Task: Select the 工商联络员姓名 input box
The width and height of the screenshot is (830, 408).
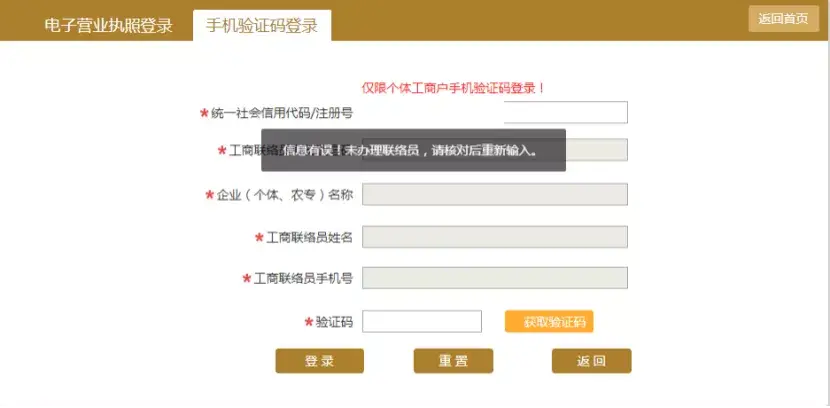Action: coord(494,237)
